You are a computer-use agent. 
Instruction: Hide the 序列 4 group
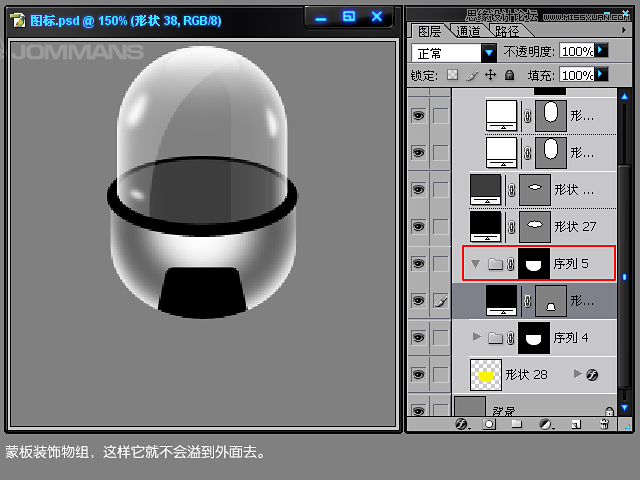click(418, 338)
